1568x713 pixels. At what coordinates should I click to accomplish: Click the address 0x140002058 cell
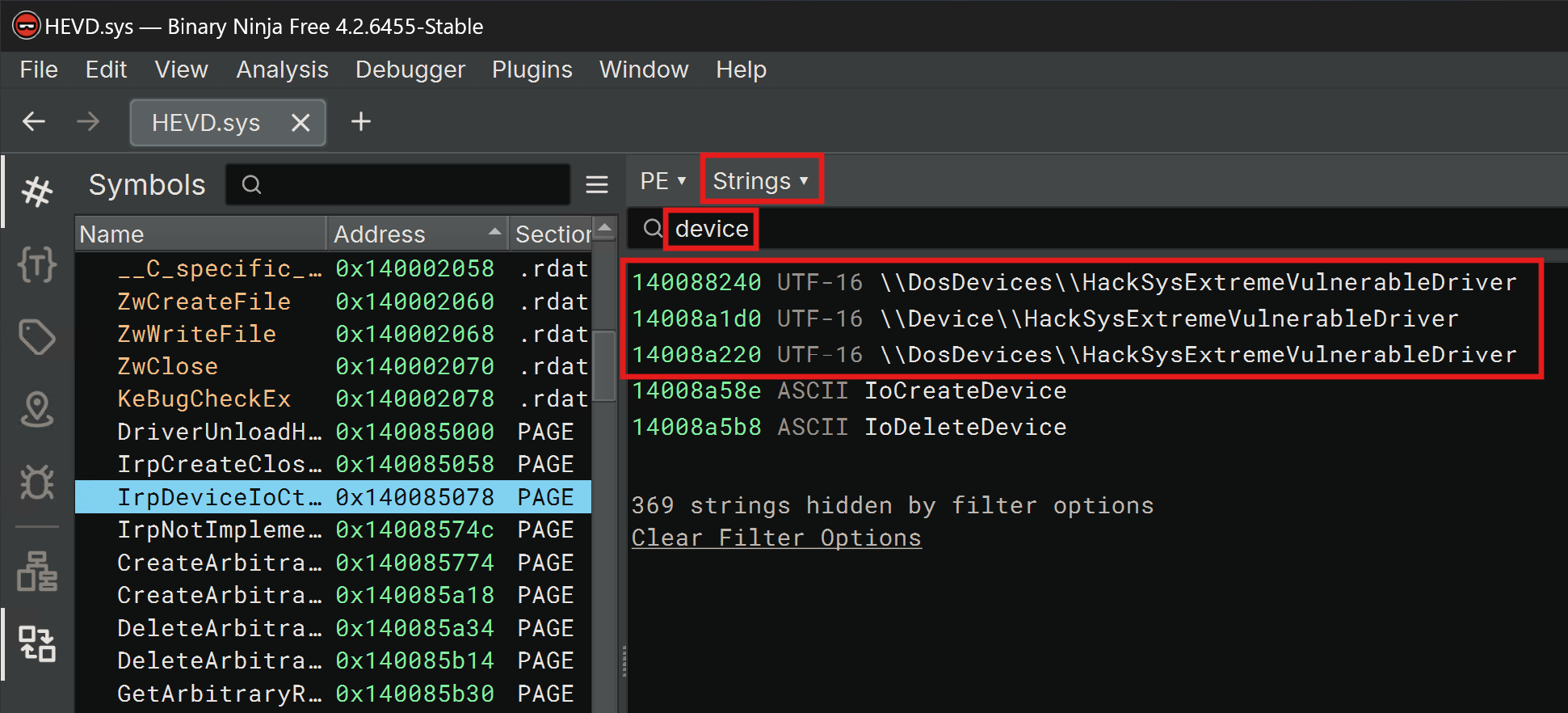pos(414,268)
